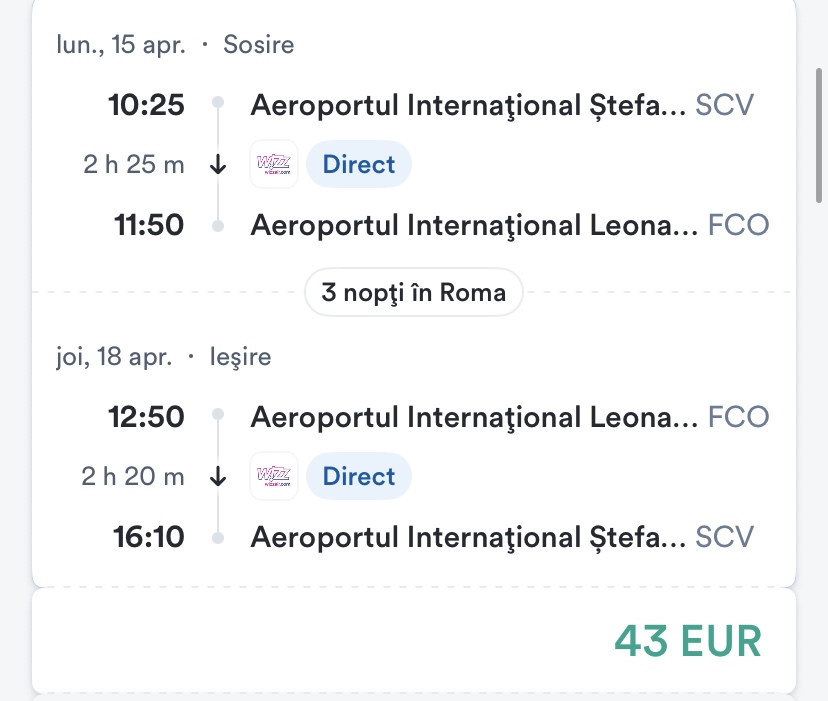
Task: Click the 2 h 25 m flight duration
Action: [134, 165]
